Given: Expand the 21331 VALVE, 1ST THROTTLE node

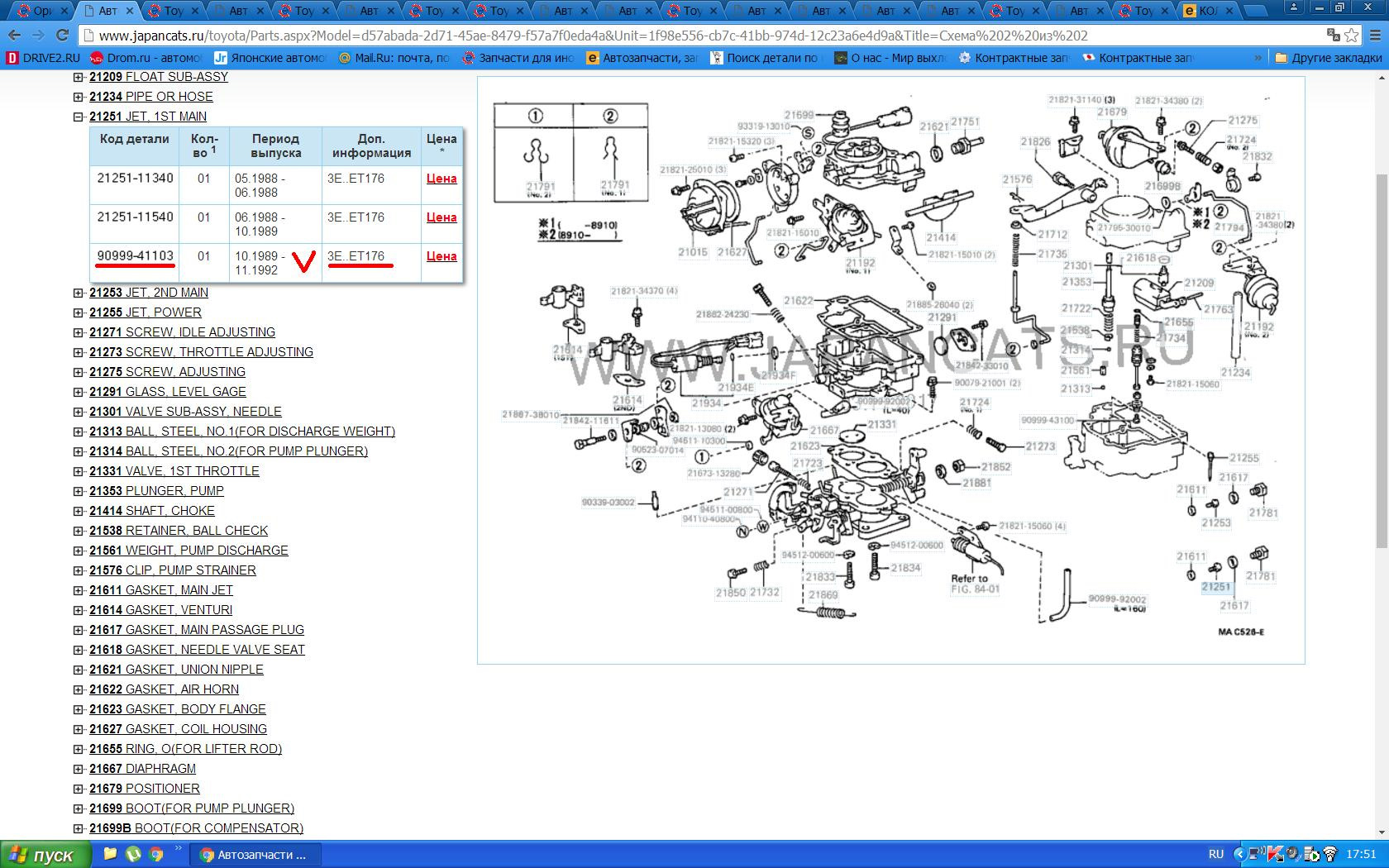Looking at the screenshot, I should [79, 471].
